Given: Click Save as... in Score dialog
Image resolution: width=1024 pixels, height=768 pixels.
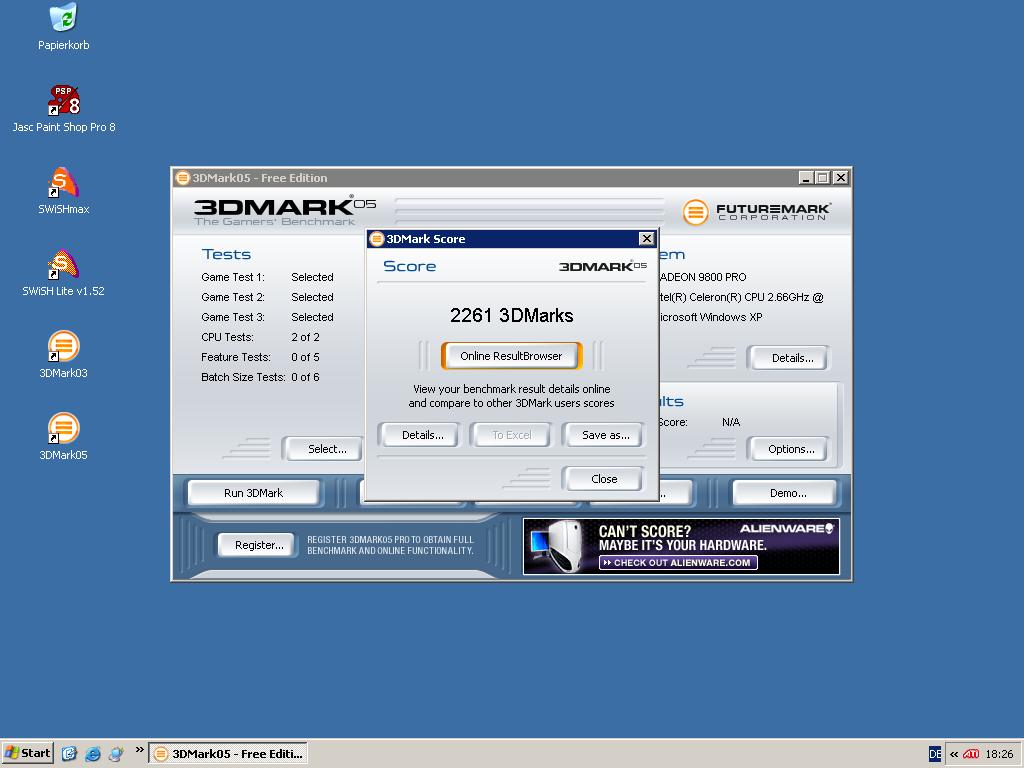Looking at the screenshot, I should (605, 435).
